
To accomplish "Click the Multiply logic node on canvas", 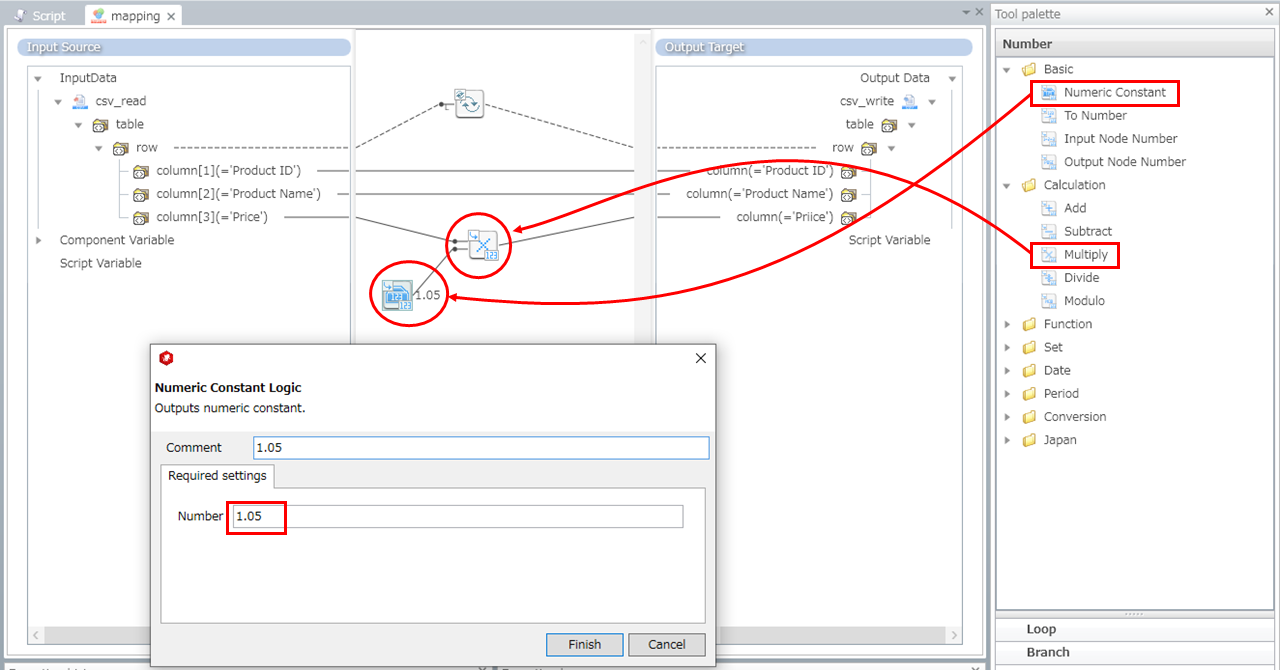I will click(x=483, y=244).
